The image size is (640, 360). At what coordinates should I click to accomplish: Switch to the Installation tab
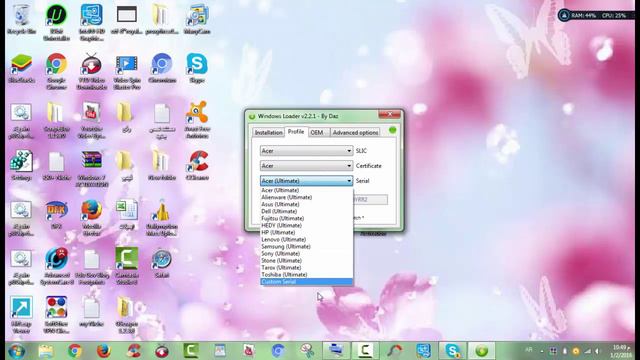click(268, 133)
